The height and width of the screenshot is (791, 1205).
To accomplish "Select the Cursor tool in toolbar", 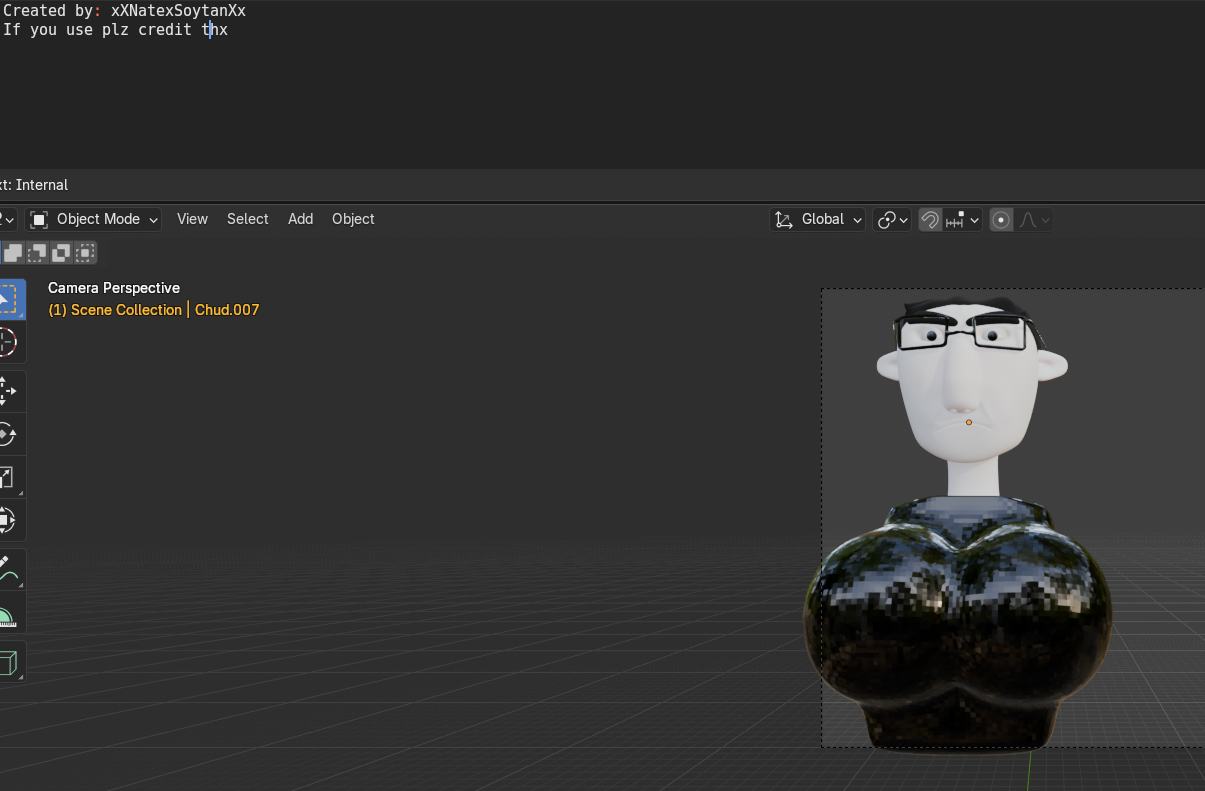I will (8, 342).
